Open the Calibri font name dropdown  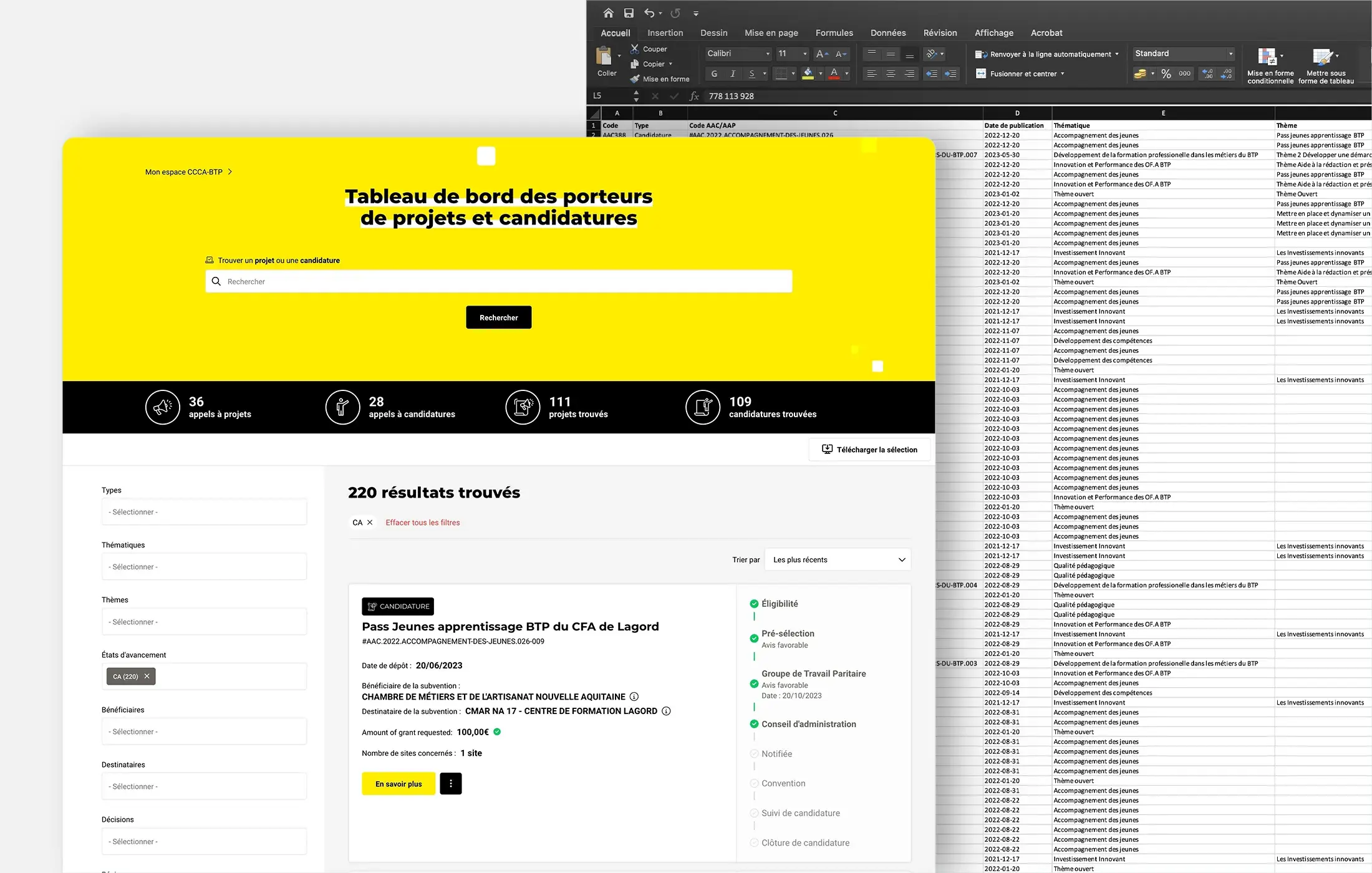coord(739,54)
